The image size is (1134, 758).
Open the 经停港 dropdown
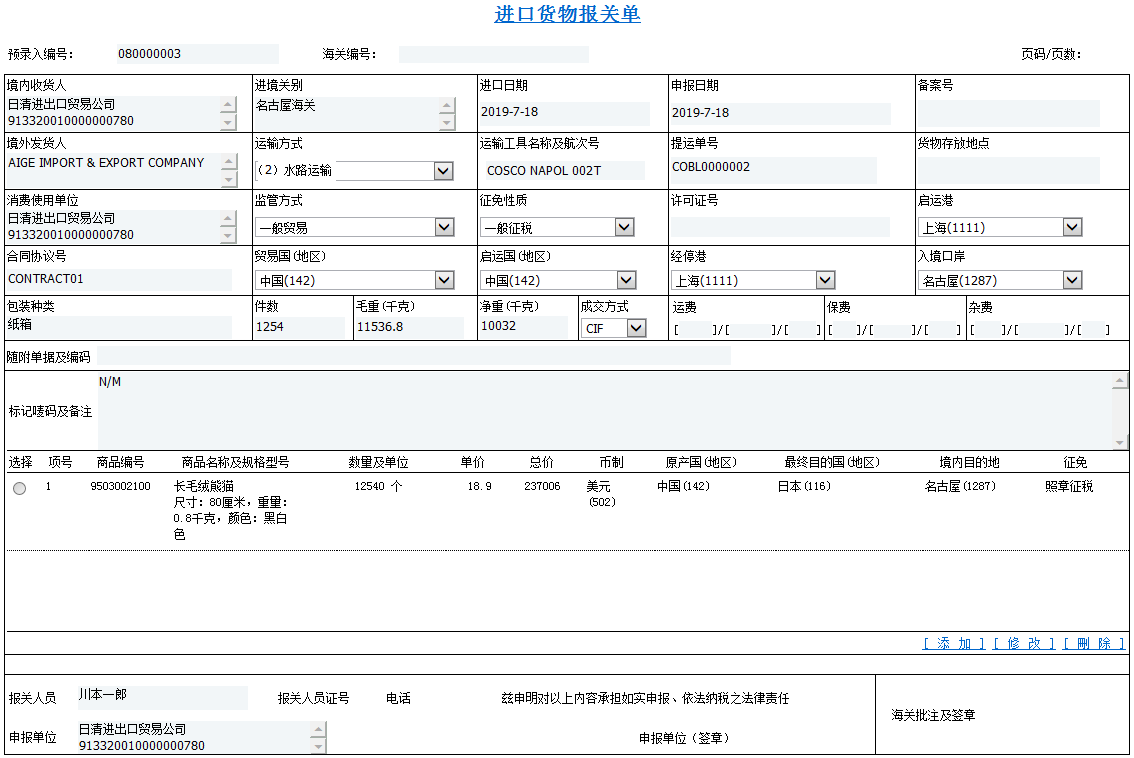(x=825, y=280)
